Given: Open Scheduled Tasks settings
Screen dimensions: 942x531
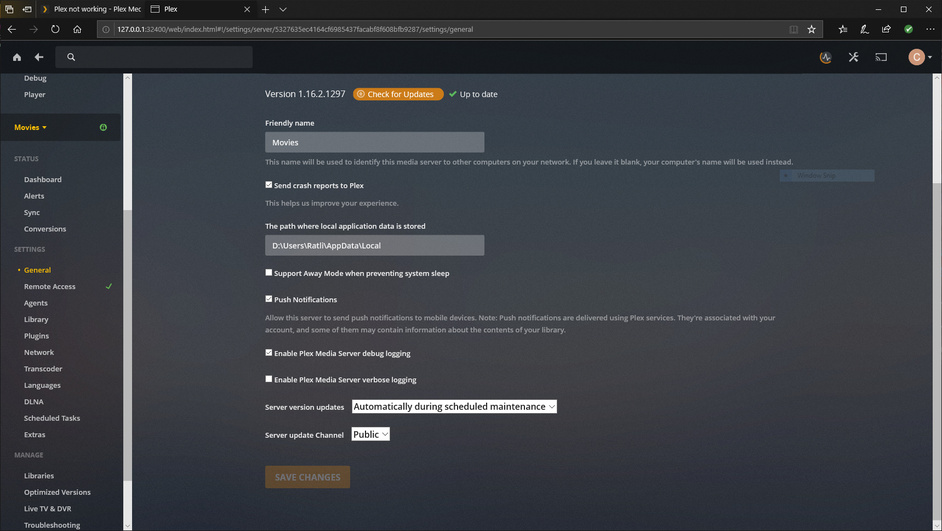Looking at the screenshot, I should pos(52,418).
